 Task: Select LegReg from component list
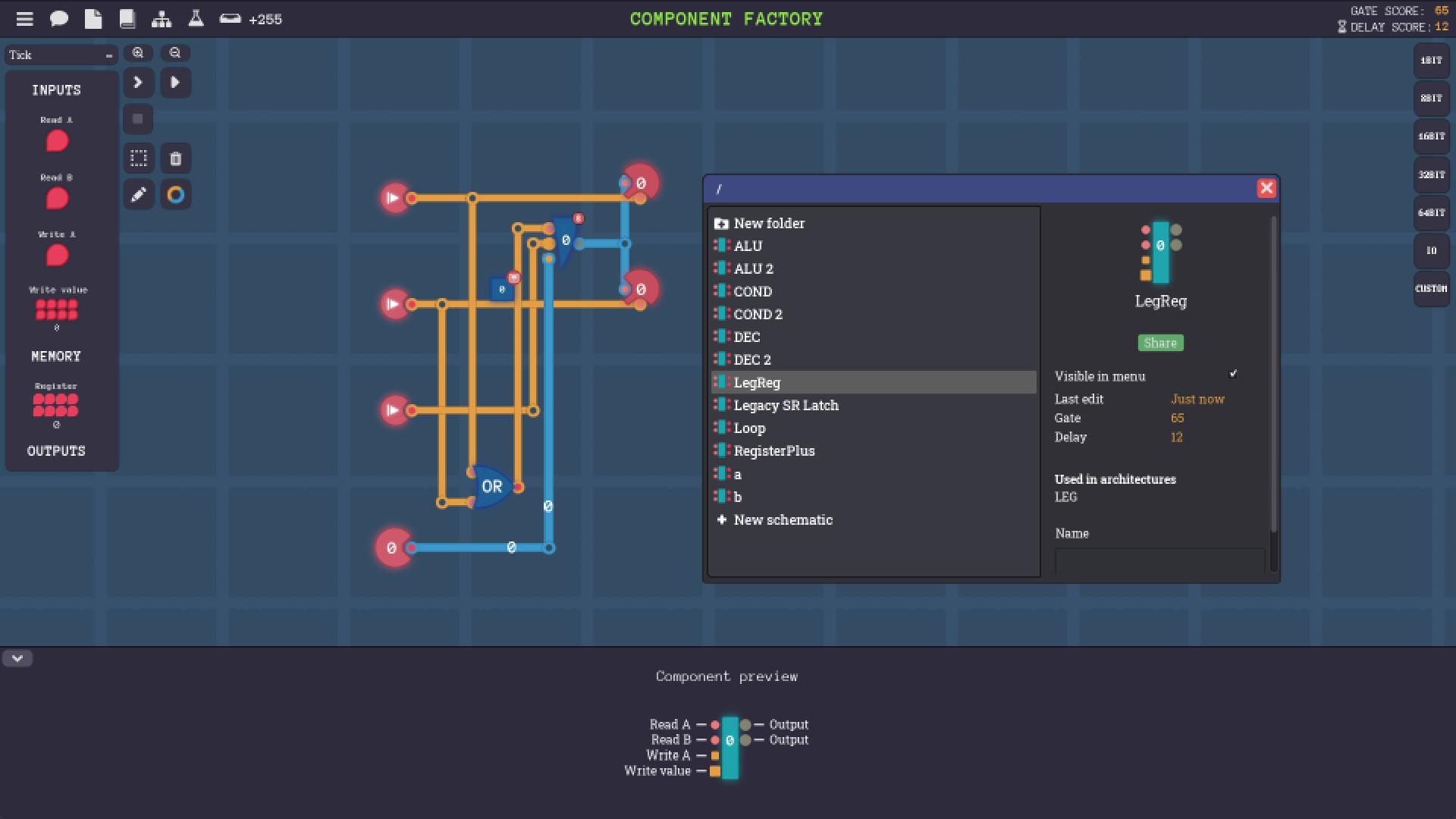pyautogui.click(x=757, y=381)
